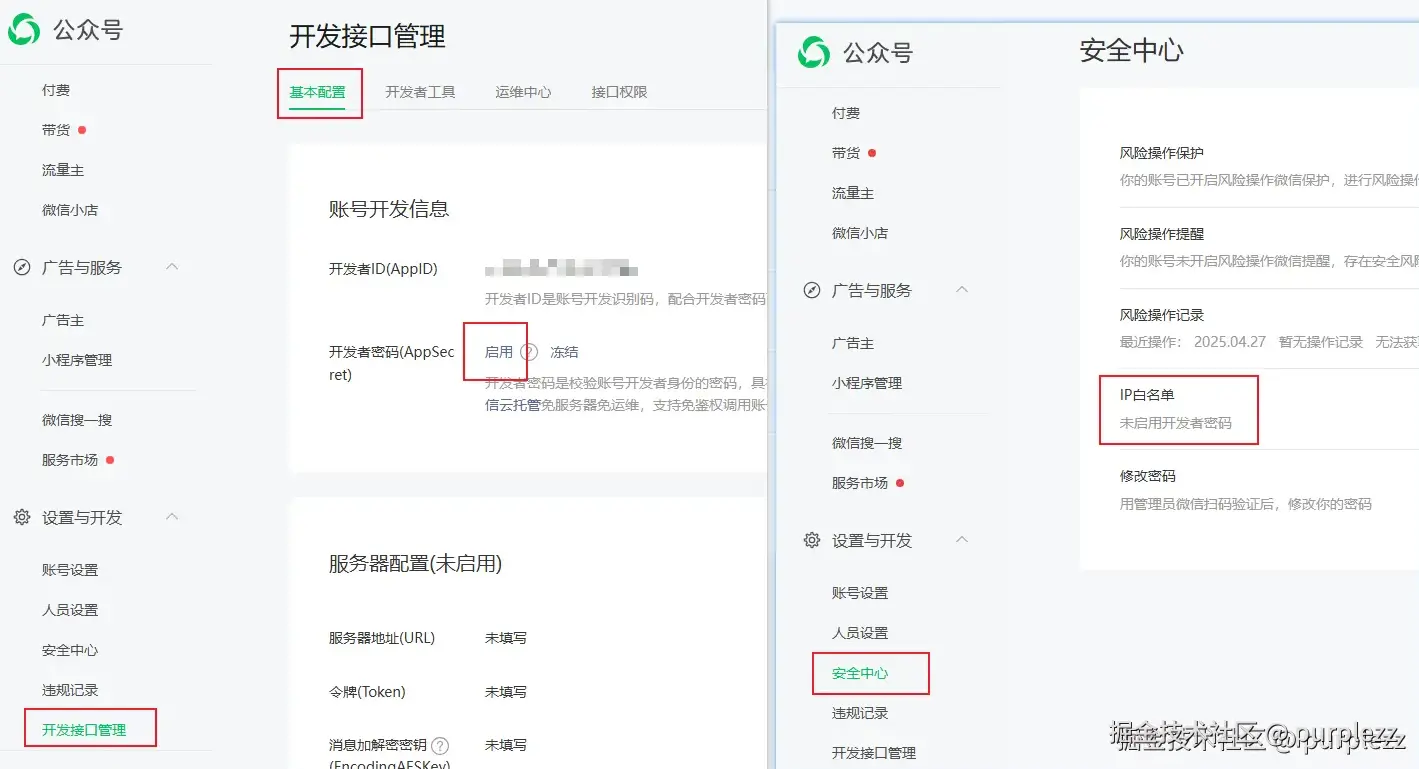1419x769 pixels.
Task: Click the help icon next to 启用
Action: 529,352
